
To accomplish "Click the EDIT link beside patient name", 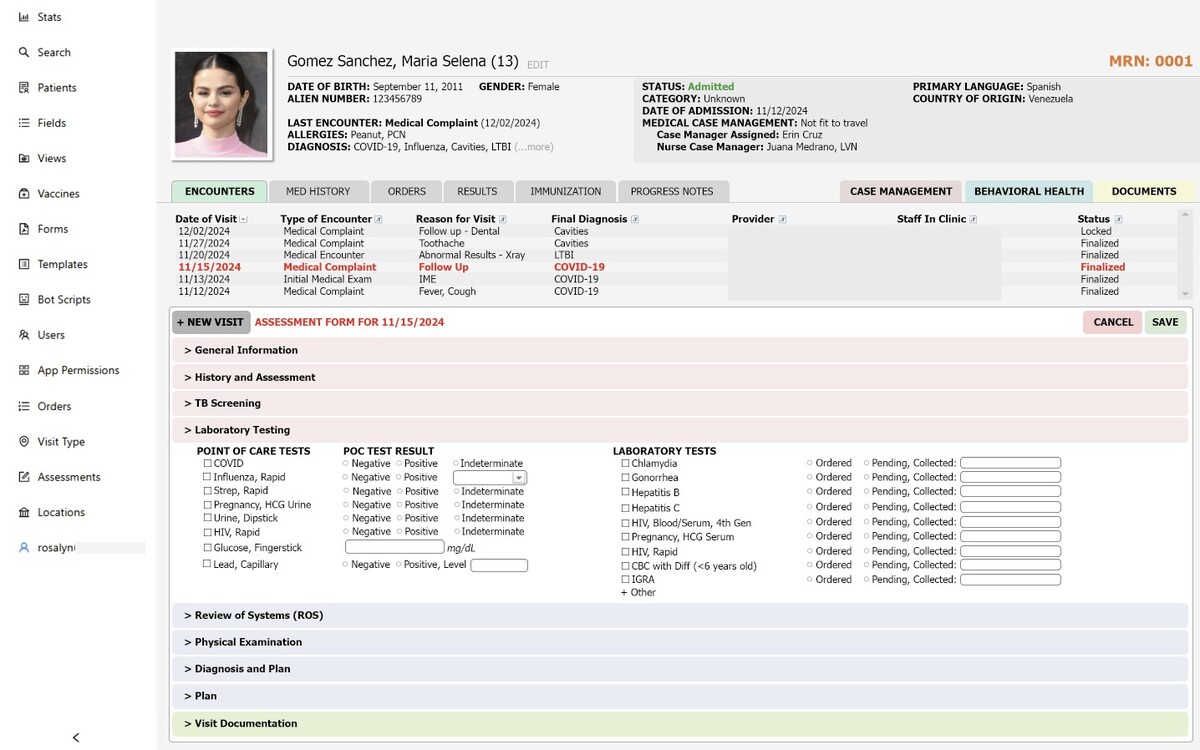I will pyautogui.click(x=538, y=65).
